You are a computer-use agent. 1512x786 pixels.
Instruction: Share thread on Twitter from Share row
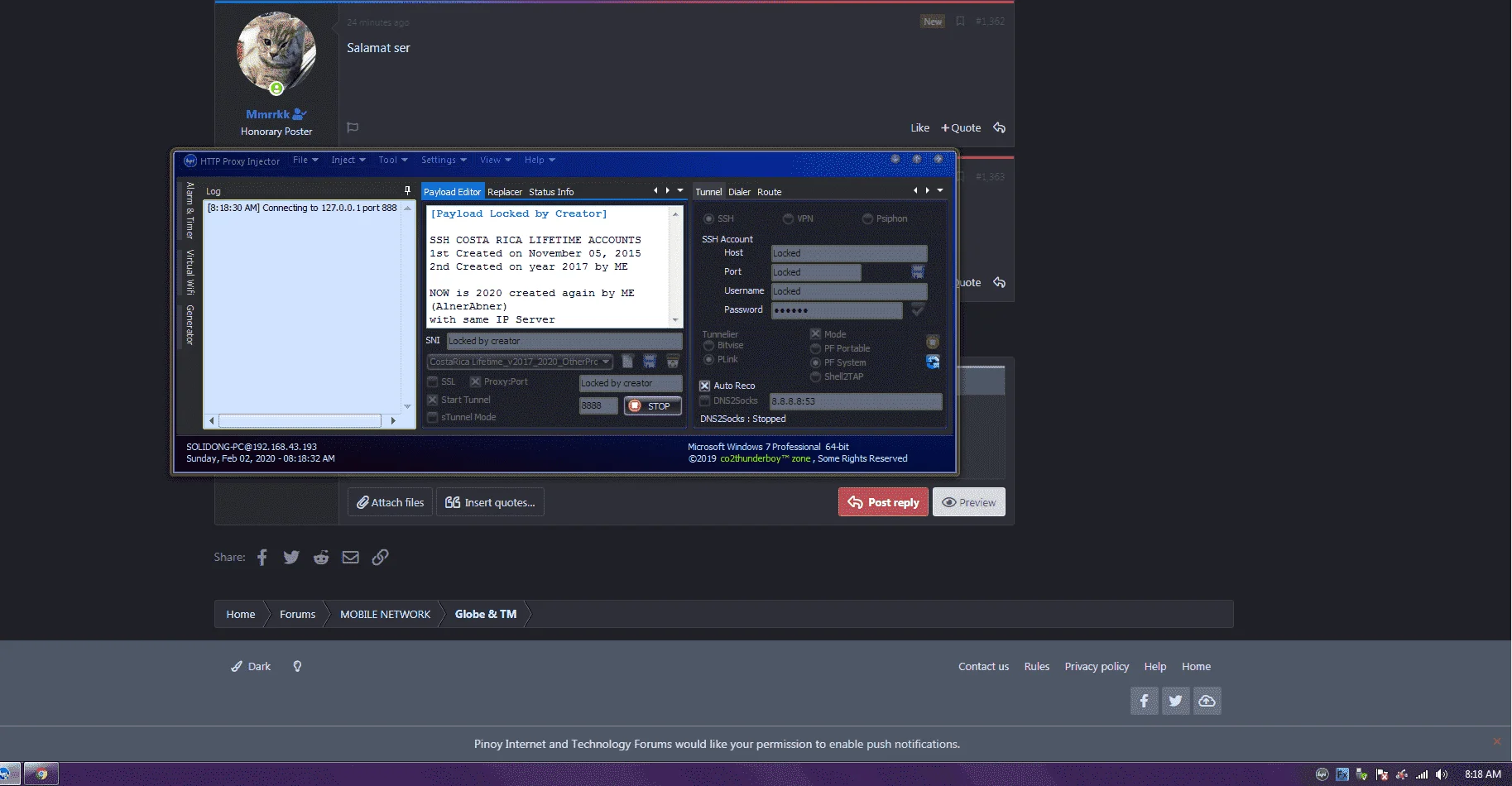coord(291,557)
